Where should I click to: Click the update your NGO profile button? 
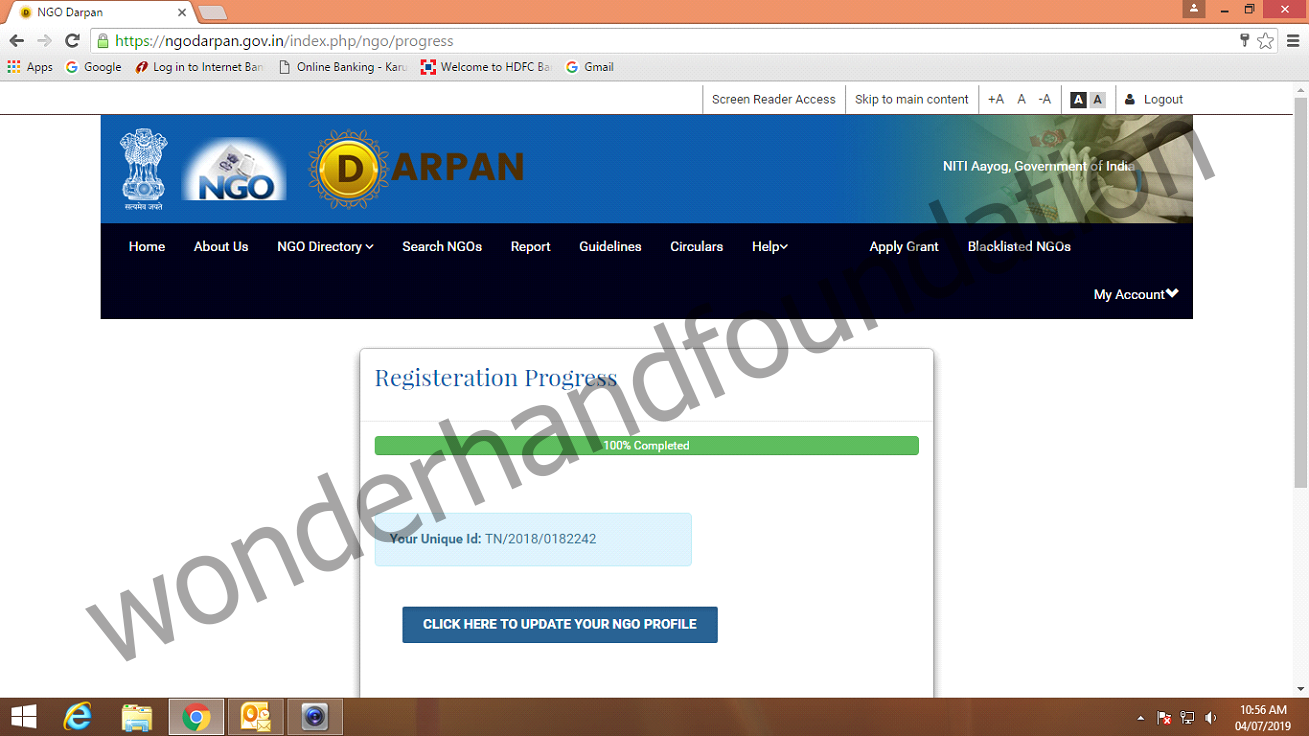click(x=560, y=625)
